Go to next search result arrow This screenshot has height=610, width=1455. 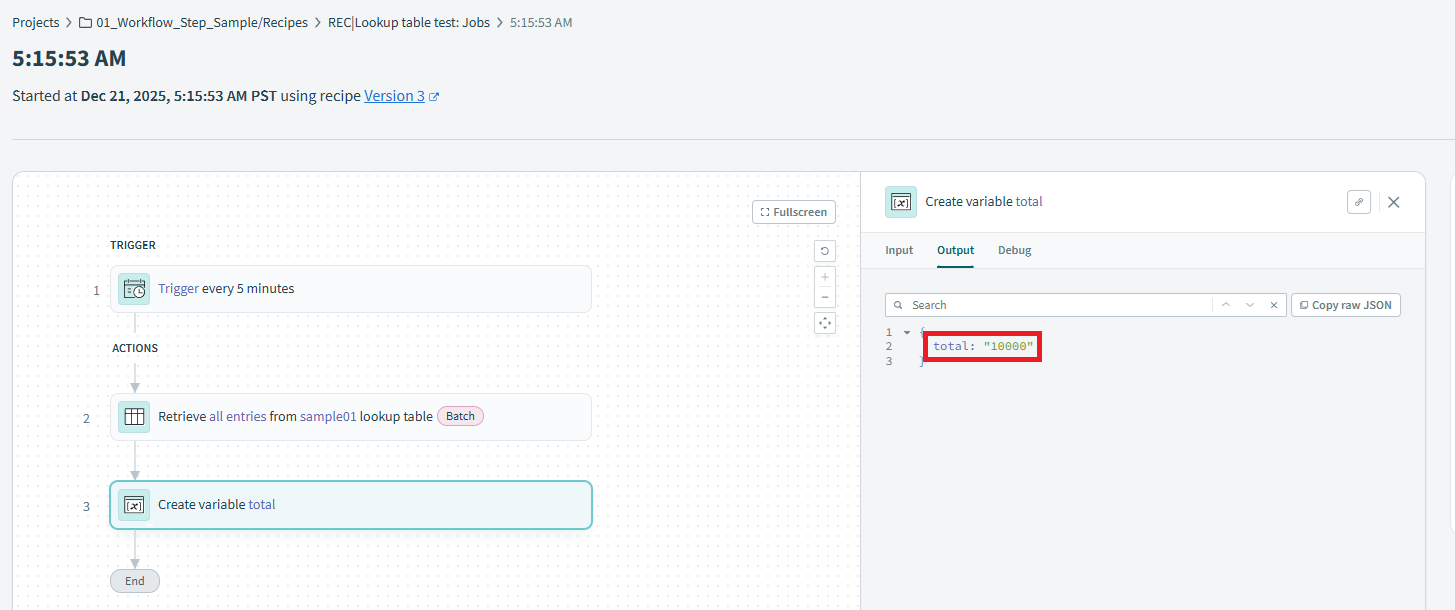(1250, 305)
